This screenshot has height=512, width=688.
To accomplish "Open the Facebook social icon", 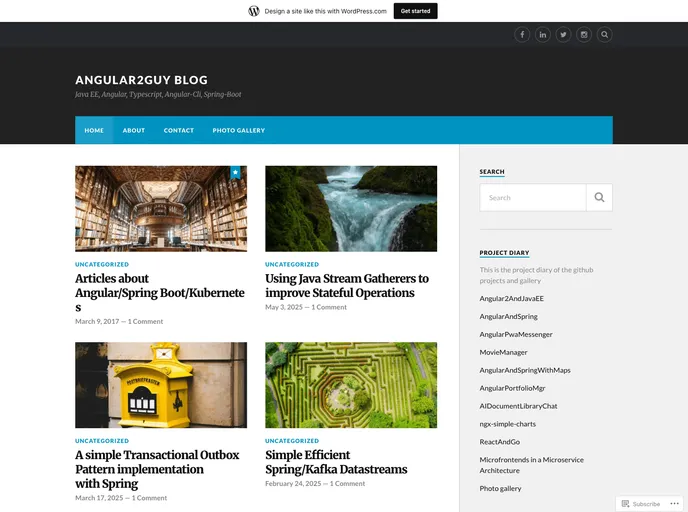I will pos(522,35).
